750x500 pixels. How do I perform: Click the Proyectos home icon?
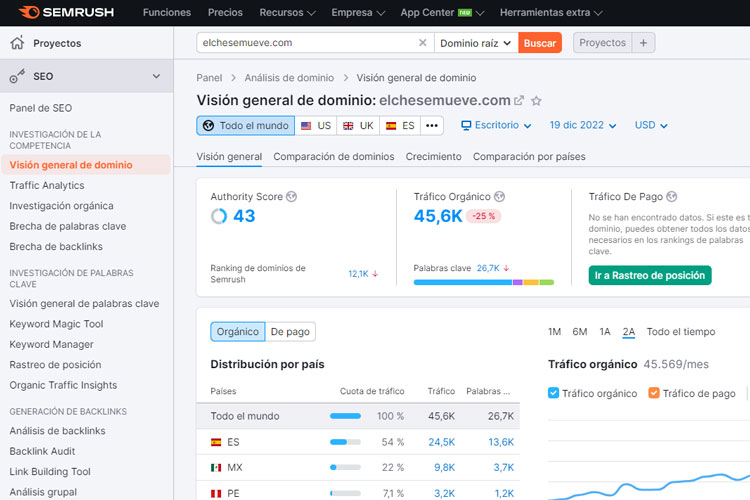(x=17, y=43)
